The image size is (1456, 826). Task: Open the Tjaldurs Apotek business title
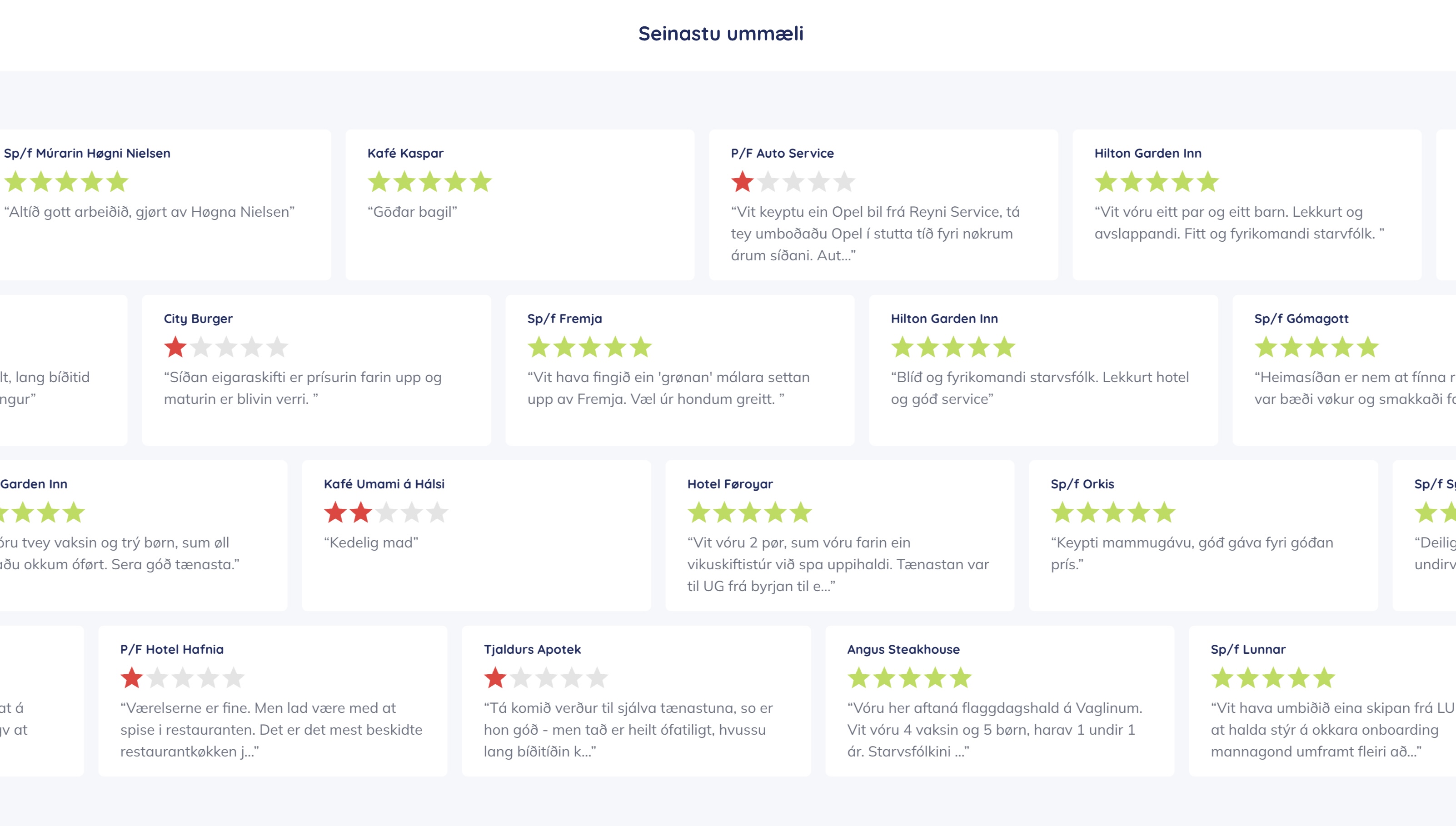pos(532,650)
